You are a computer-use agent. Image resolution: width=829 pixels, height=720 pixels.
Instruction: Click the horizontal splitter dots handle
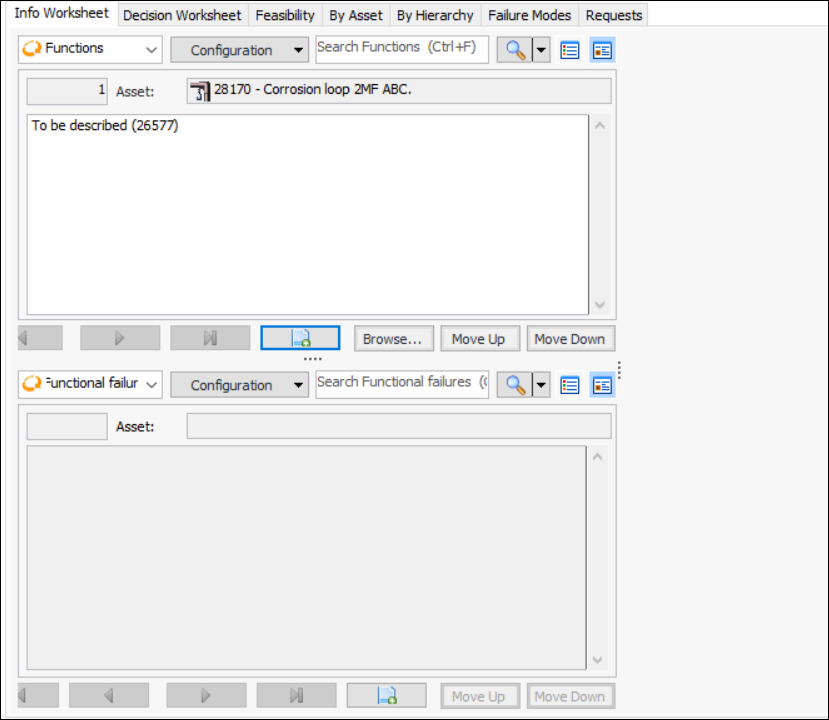[x=312, y=359]
